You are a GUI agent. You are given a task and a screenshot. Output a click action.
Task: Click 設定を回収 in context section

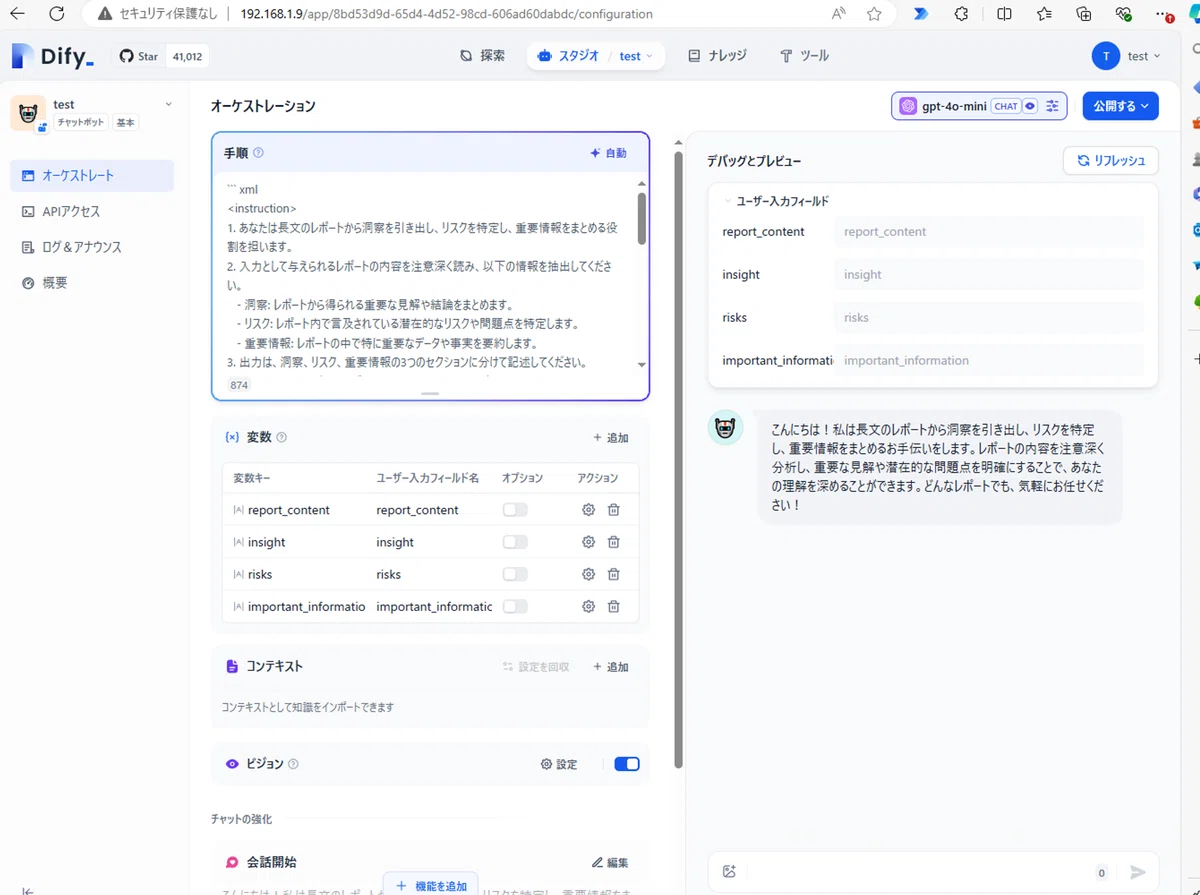pos(536,667)
